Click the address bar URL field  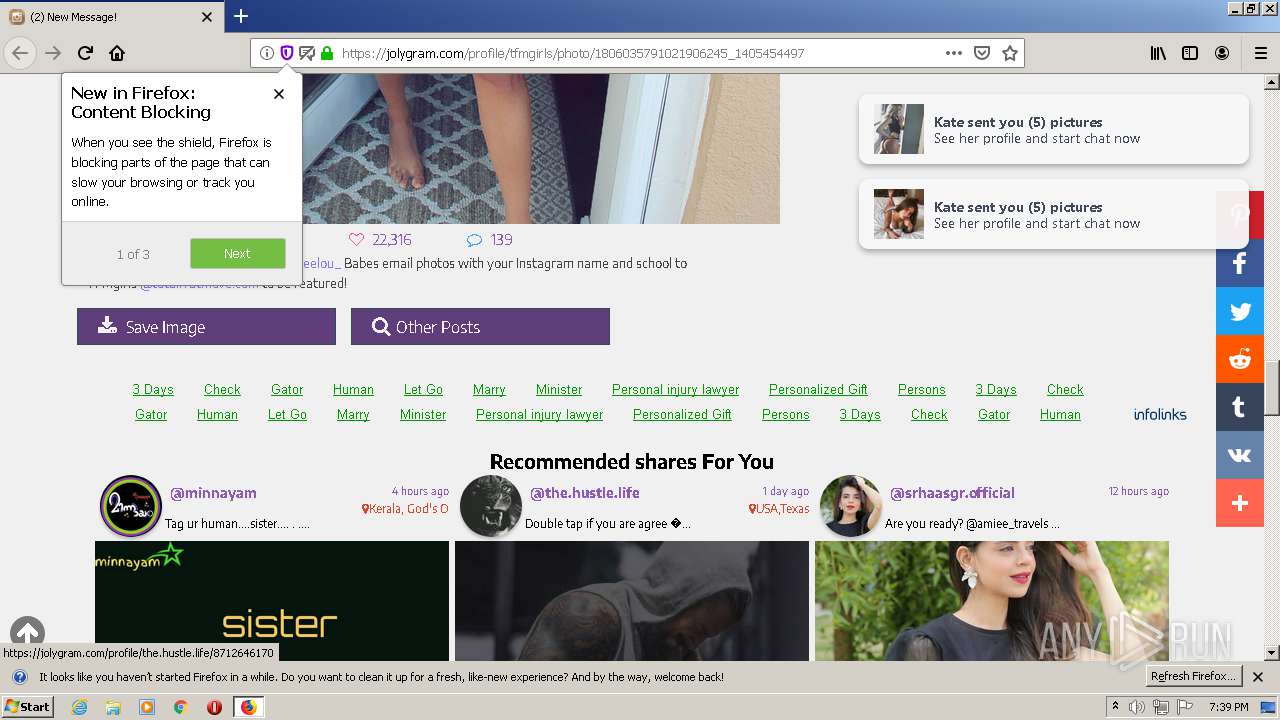click(635, 53)
